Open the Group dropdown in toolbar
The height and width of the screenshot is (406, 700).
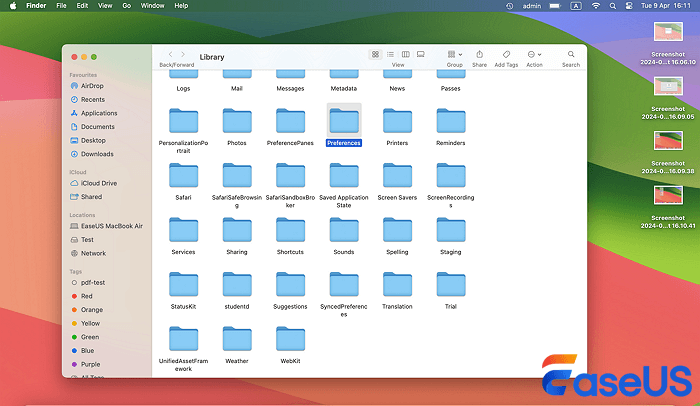tap(454, 54)
